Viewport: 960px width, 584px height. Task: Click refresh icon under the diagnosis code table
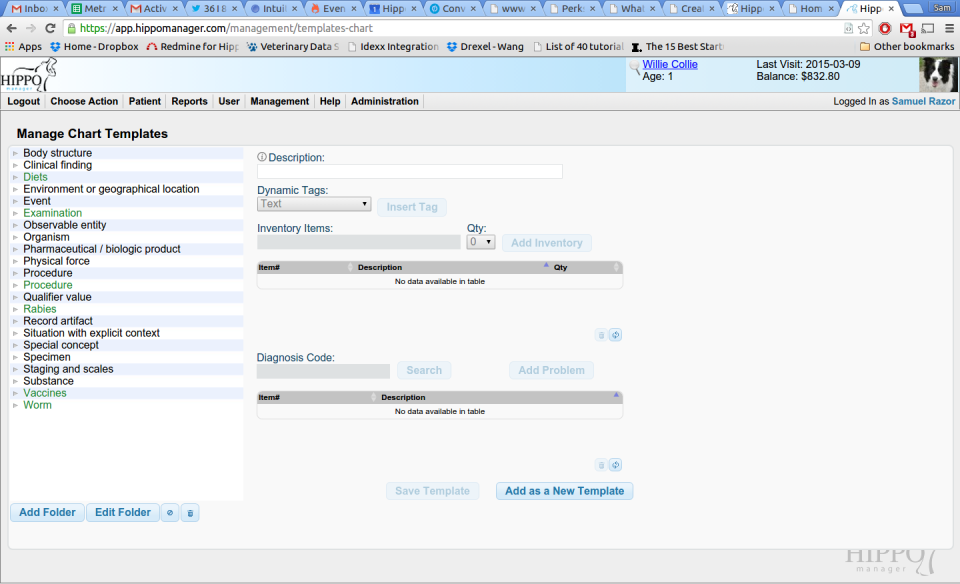[615, 465]
